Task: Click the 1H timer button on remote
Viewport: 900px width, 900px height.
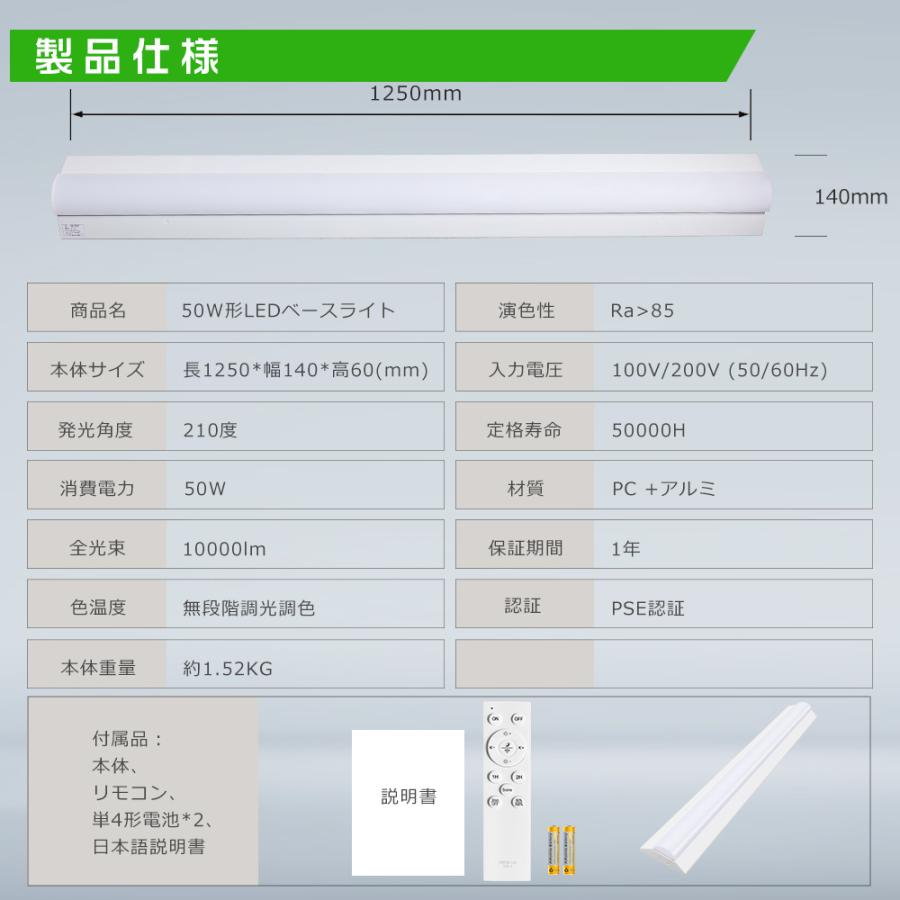Action: 495,777
